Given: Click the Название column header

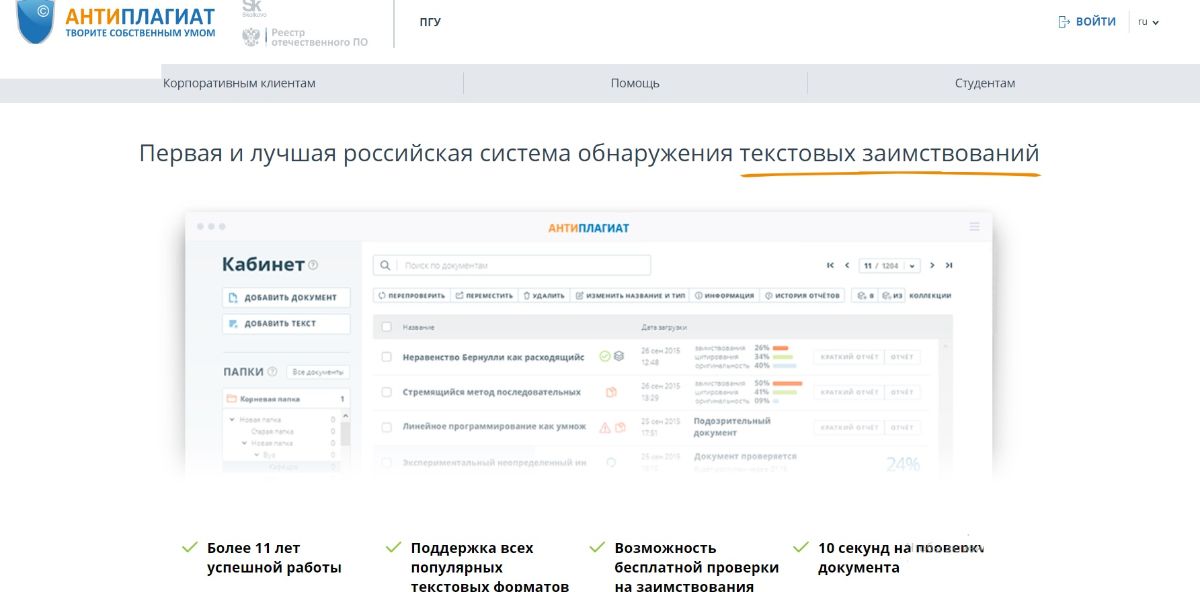Looking at the screenshot, I should [419, 327].
